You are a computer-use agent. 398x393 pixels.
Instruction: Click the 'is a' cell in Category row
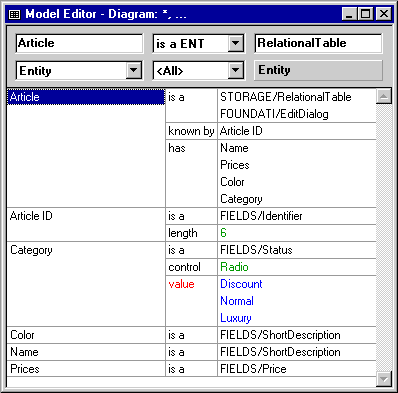pyautogui.click(x=191, y=250)
